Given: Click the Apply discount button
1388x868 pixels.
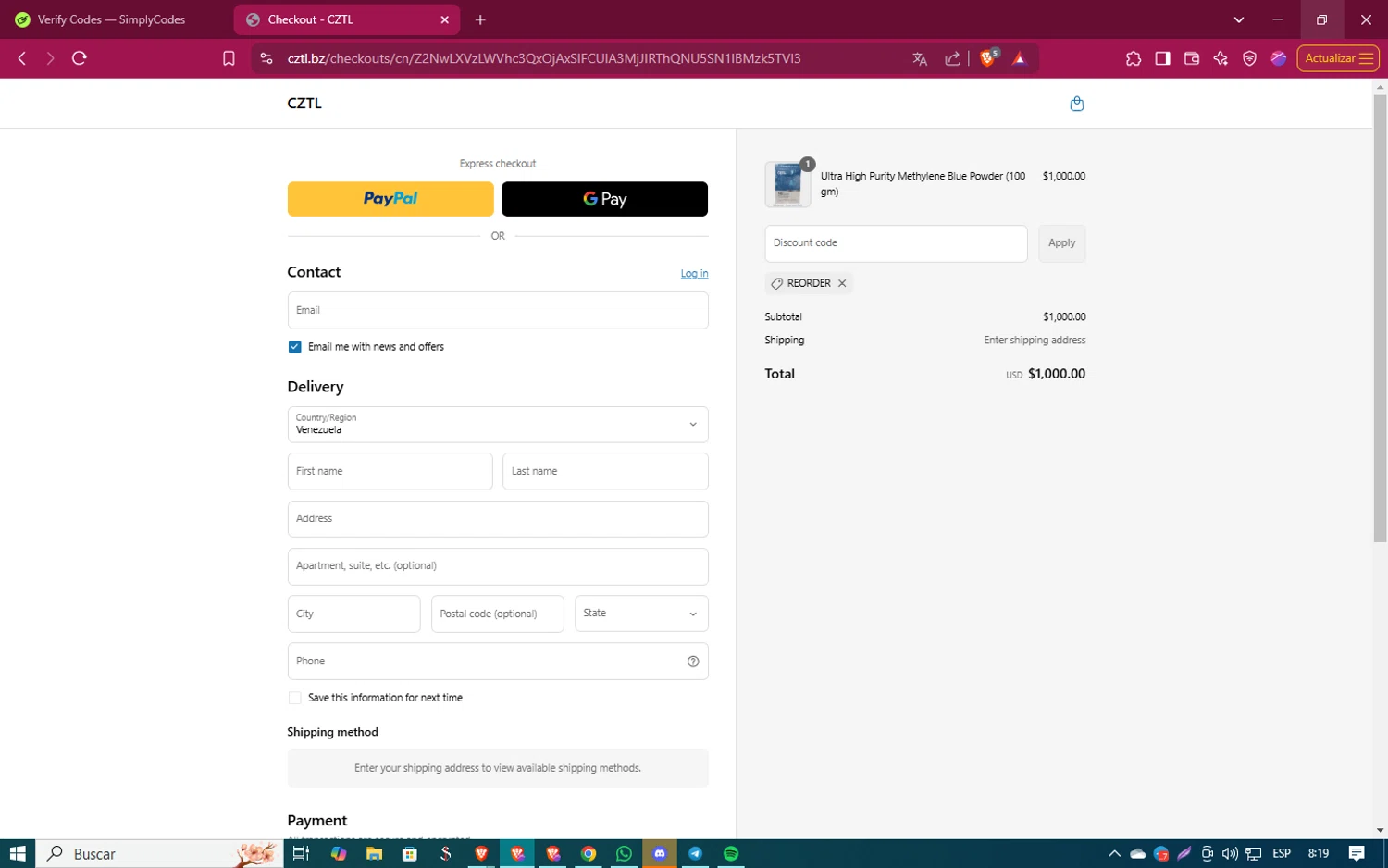Looking at the screenshot, I should click(x=1061, y=243).
